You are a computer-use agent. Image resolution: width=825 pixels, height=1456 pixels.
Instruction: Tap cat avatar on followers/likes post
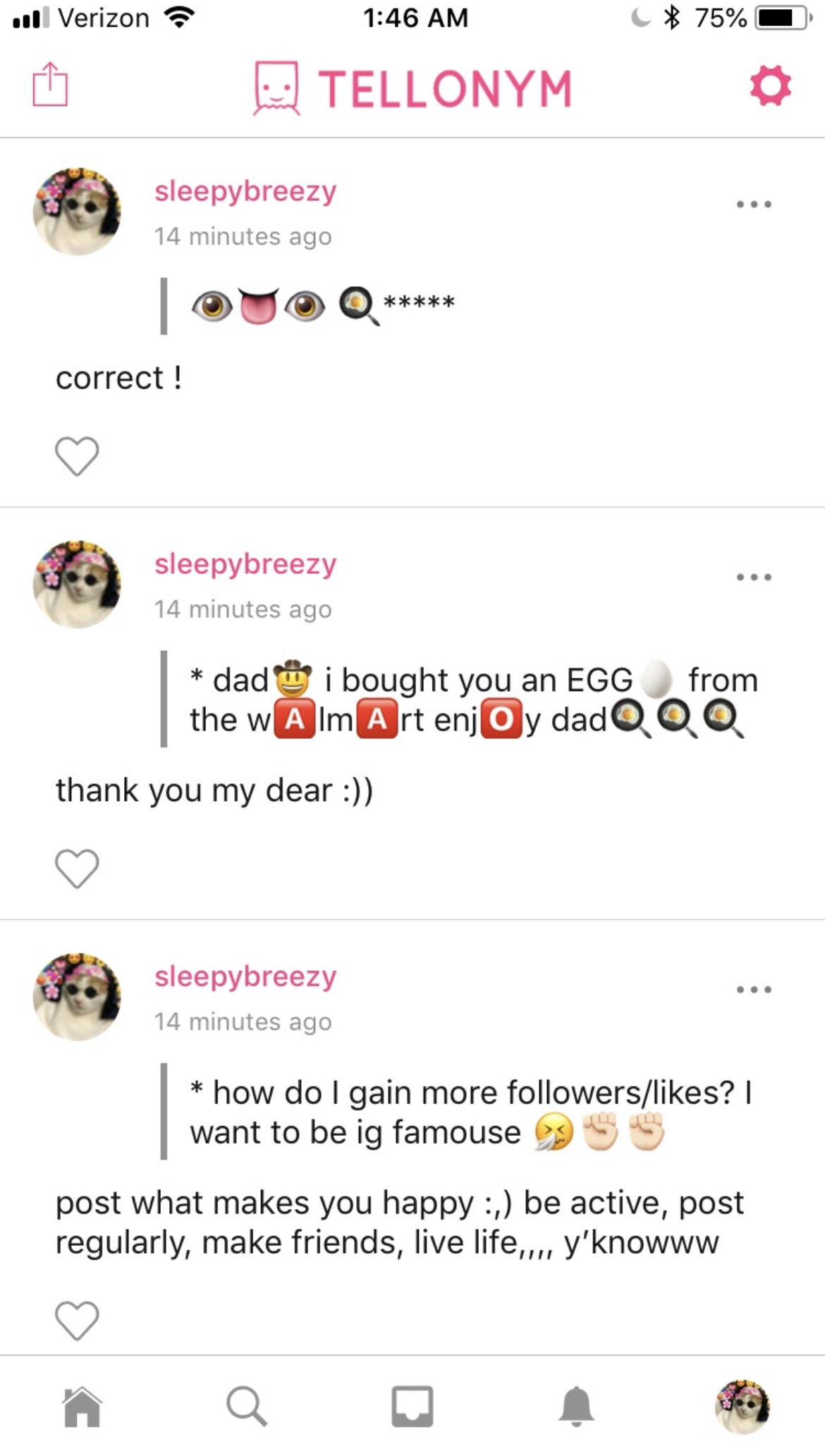pyautogui.click(x=77, y=997)
